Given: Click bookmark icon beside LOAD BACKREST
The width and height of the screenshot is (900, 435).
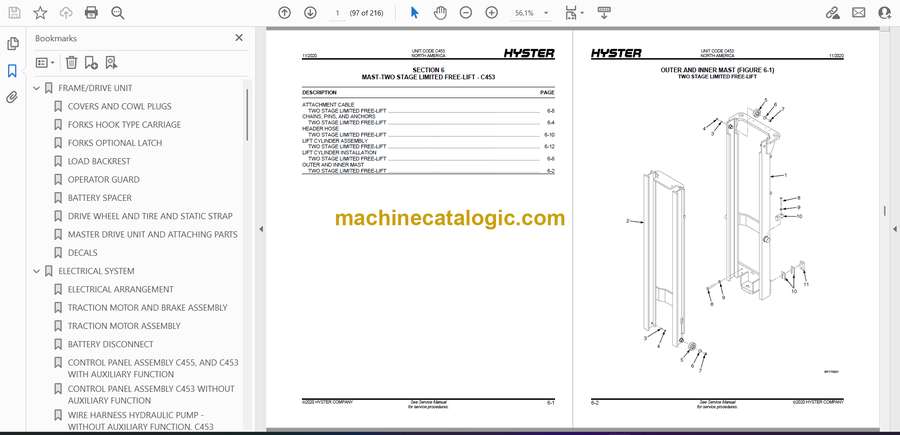Looking at the screenshot, I should point(58,161).
